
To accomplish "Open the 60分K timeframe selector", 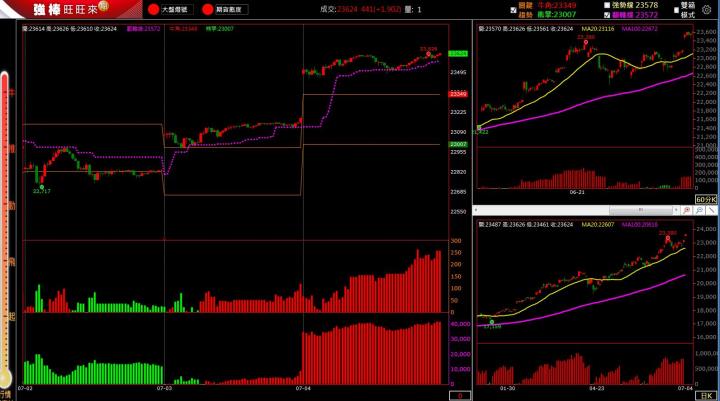I will [x=706, y=200].
